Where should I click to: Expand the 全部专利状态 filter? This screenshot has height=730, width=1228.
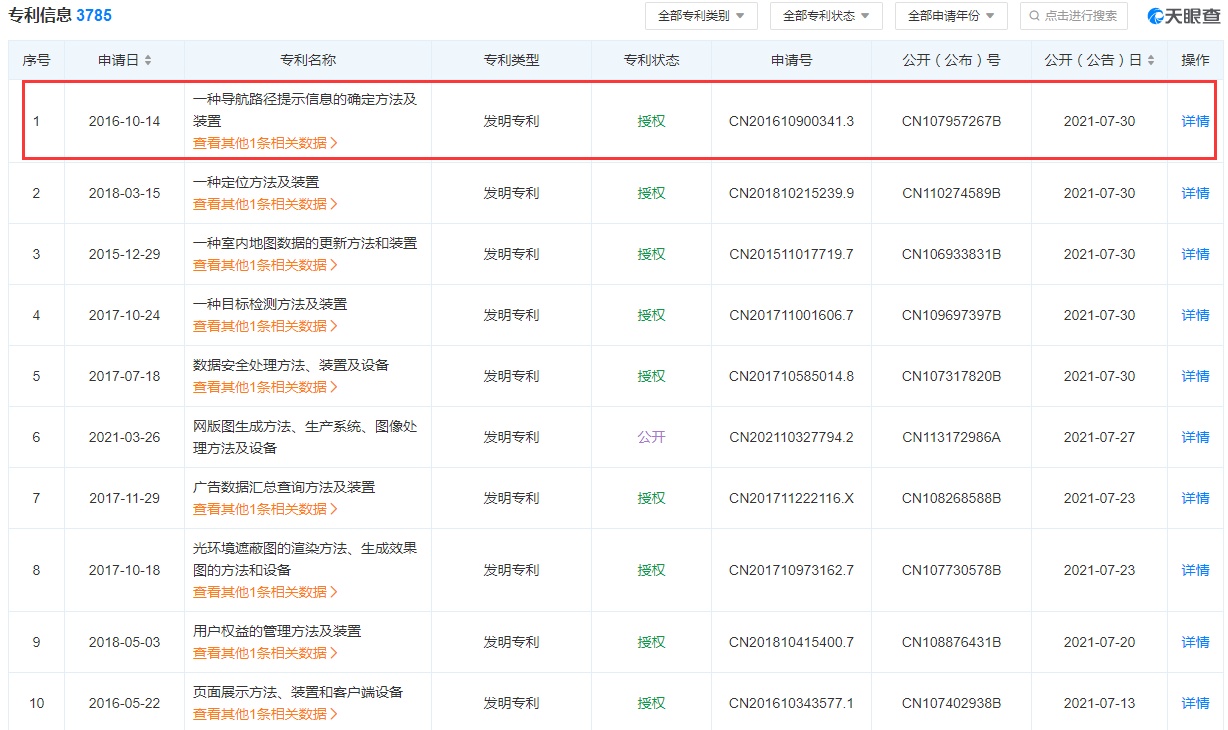825,16
